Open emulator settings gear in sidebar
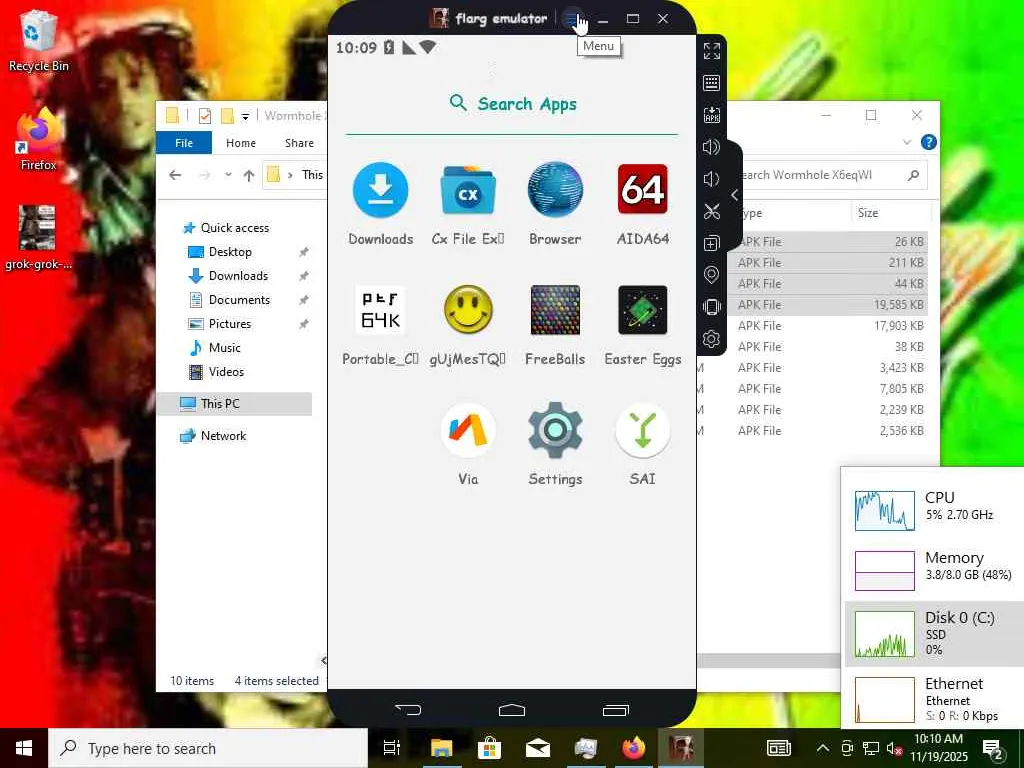This screenshot has height=768, width=1024. pyautogui.click(x=712, y=339)
